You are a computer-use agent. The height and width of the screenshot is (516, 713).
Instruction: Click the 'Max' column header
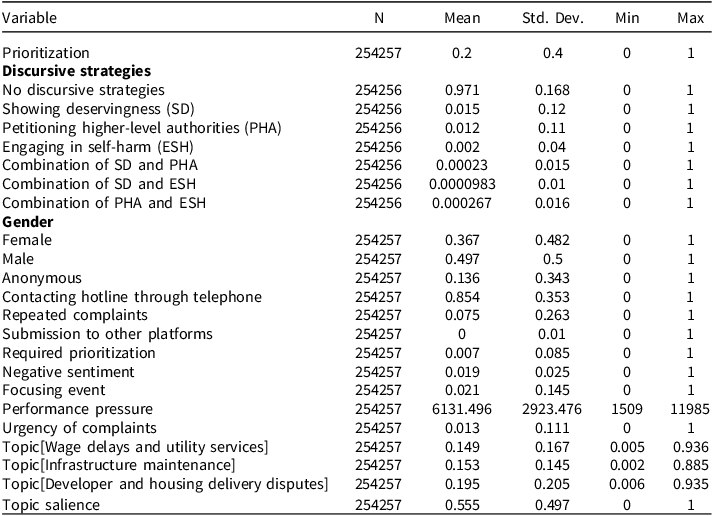point(691,18)
